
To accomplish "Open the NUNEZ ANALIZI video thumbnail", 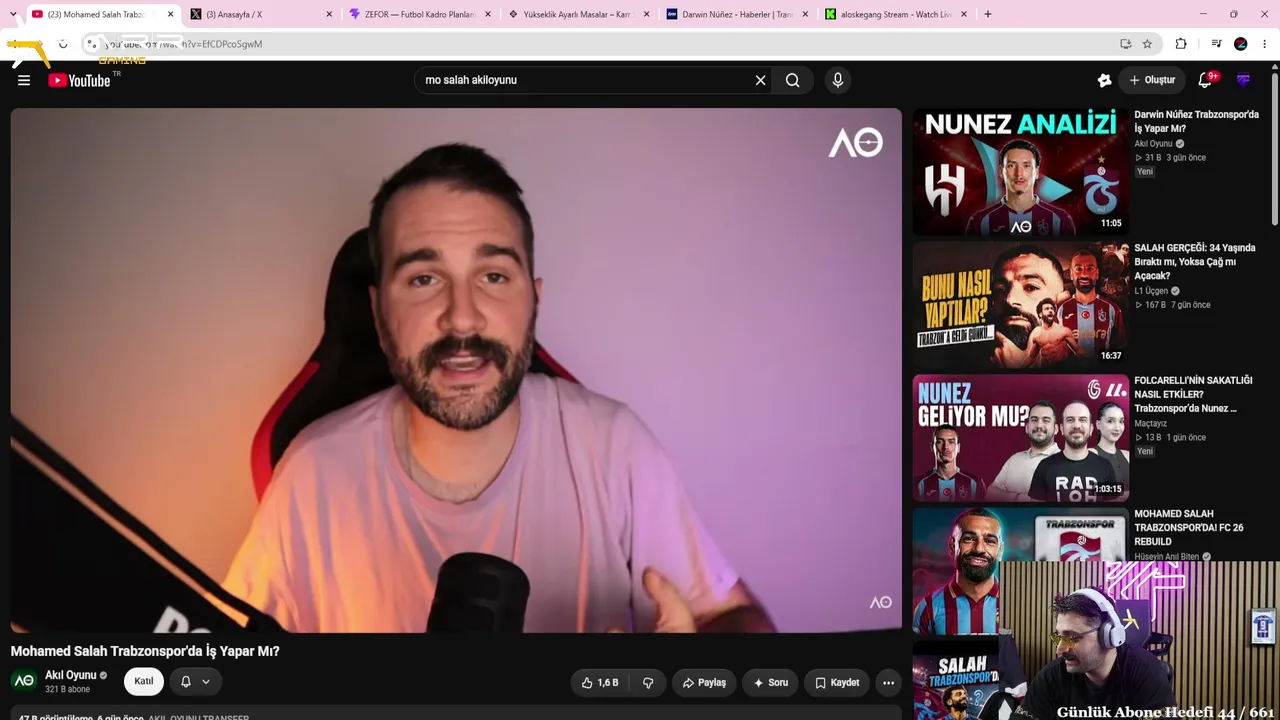I will [1020, 170].
